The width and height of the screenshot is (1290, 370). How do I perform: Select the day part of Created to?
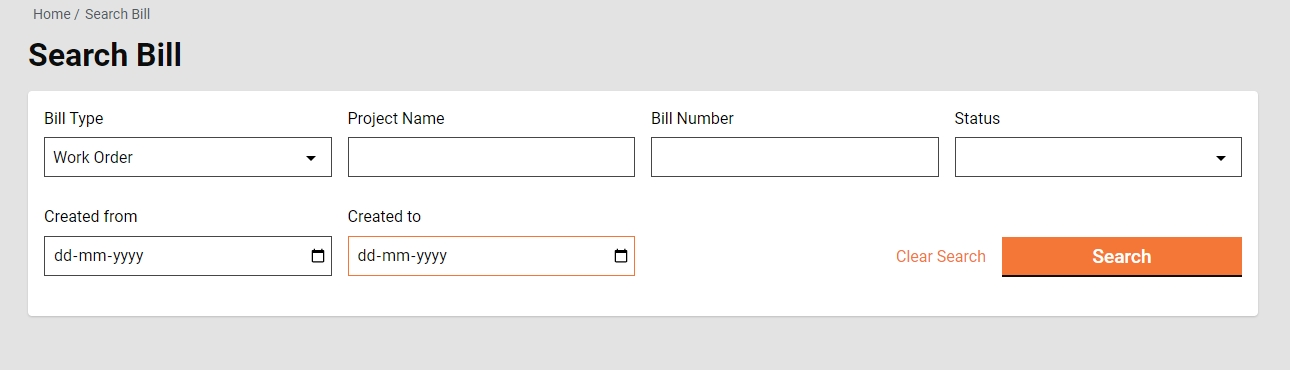point(366,256)
